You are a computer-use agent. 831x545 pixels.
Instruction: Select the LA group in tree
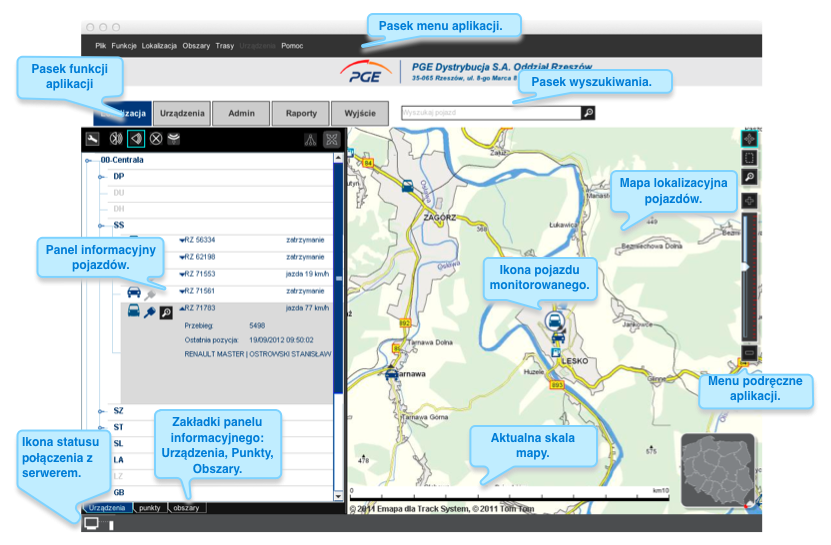pyautogui.click(x=119, y=460)
